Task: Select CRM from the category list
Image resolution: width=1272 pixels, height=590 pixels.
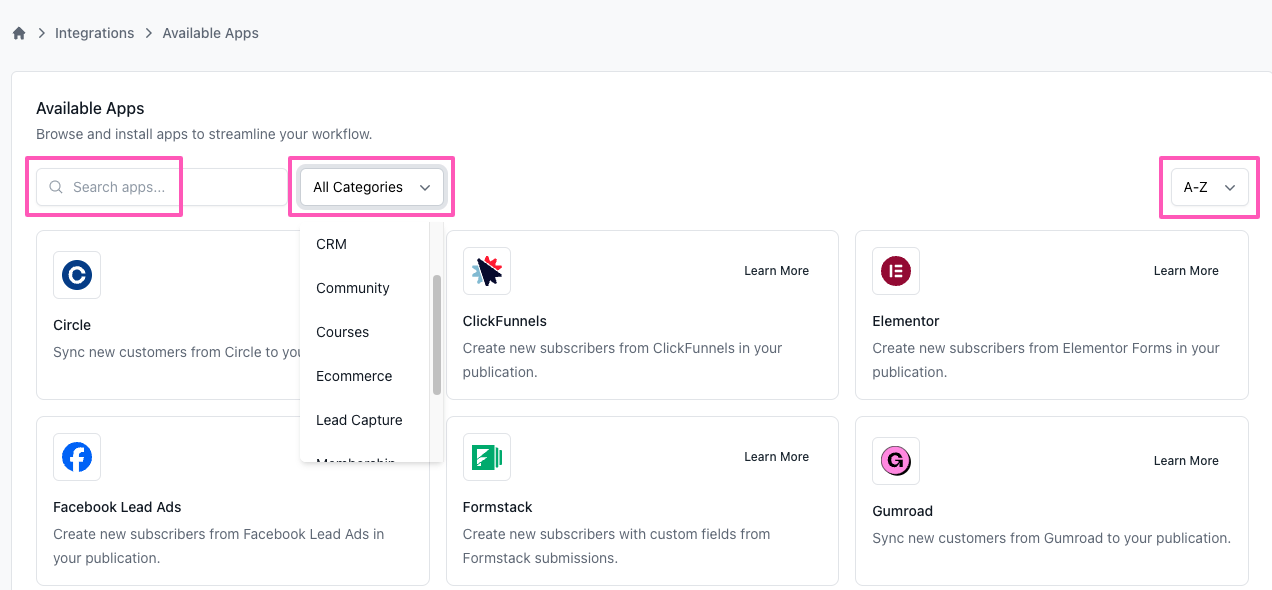Action: pos(331,244)
